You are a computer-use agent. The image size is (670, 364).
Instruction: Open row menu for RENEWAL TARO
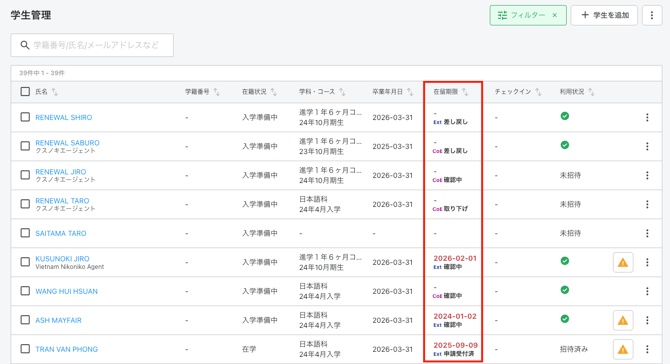click(x=647, y=204)
